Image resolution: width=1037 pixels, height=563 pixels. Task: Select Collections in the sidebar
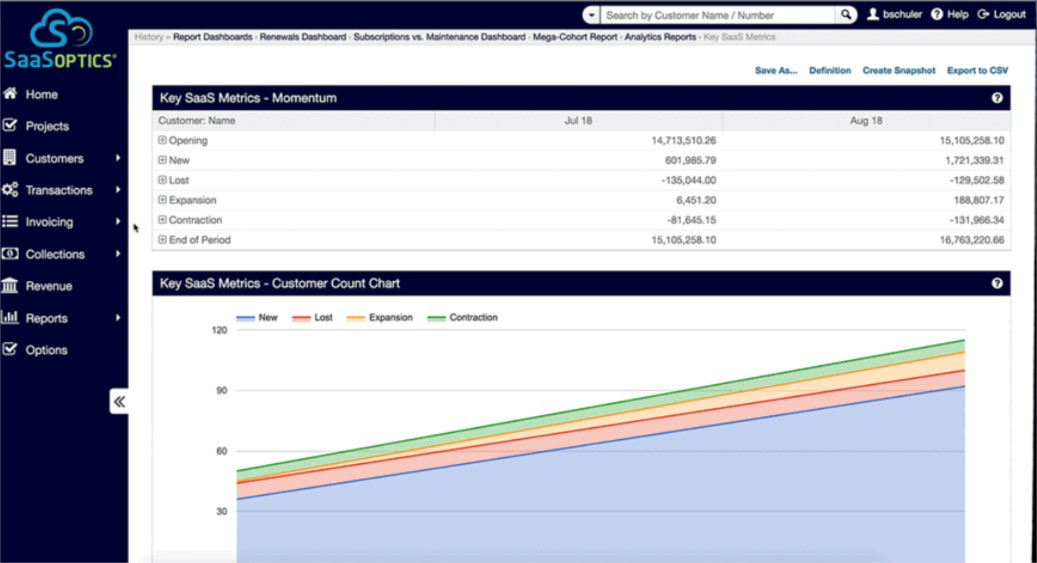click(x=55, y=254)
